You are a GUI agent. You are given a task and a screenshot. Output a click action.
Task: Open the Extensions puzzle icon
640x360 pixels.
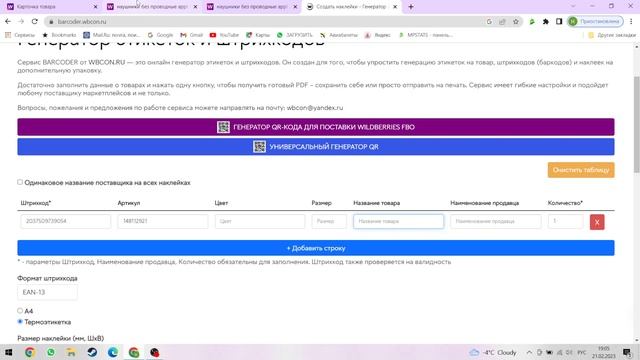click(x=546, y=22)
